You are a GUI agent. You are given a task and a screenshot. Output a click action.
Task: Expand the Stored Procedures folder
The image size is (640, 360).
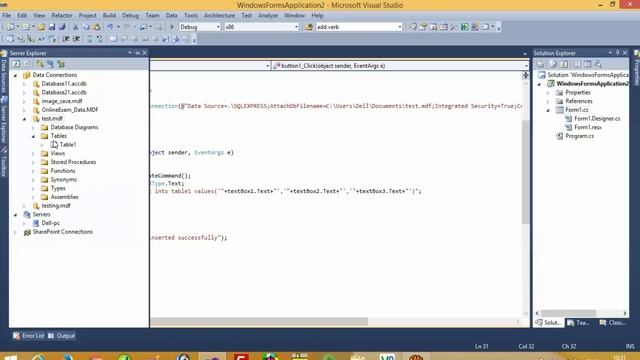tap(34, 162)
